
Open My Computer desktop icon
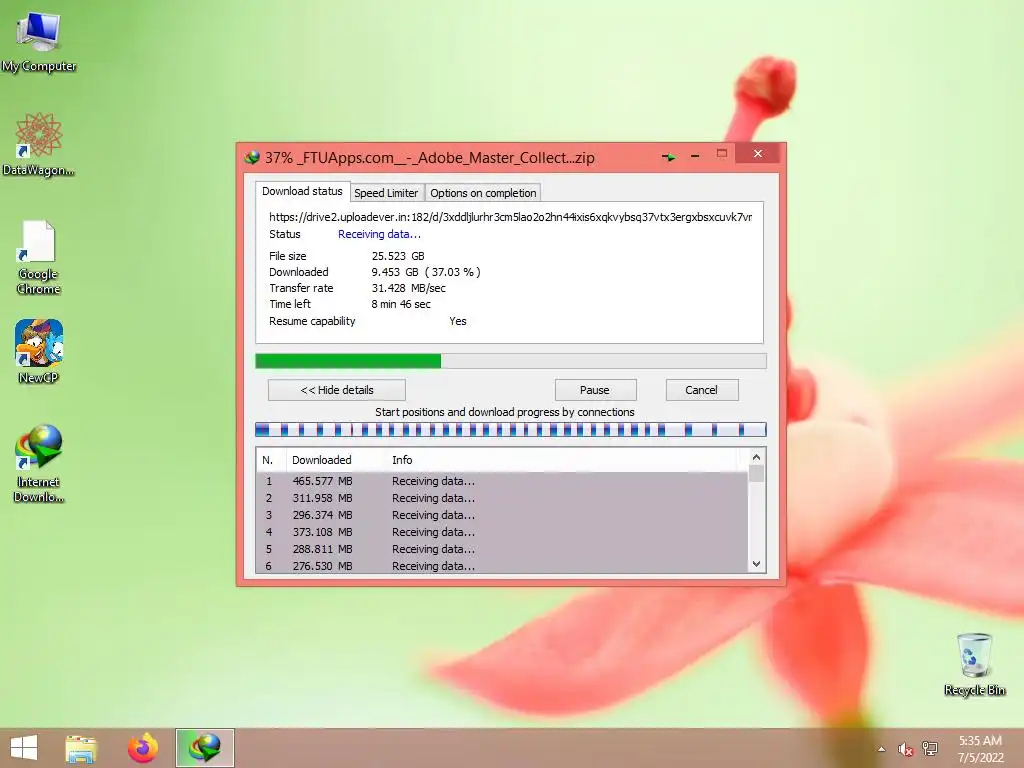[39, 41]
